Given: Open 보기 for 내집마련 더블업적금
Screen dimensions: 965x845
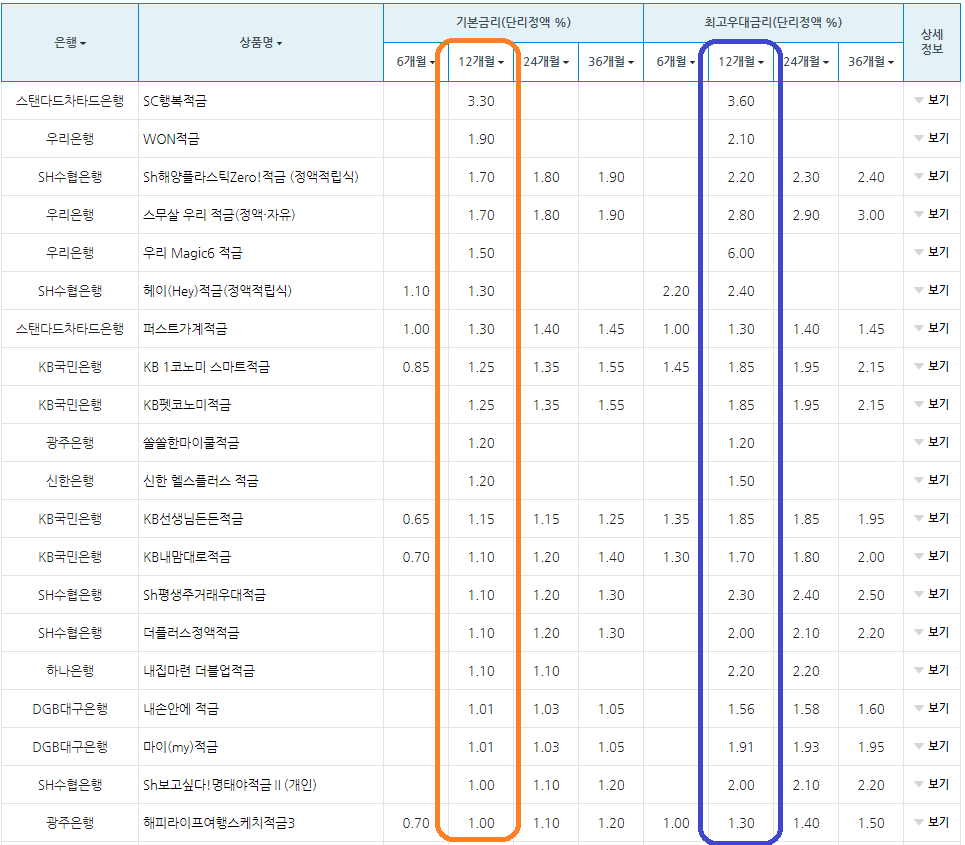Looking at the screenshot, I should pyautogui.click(x=932, y=671).
